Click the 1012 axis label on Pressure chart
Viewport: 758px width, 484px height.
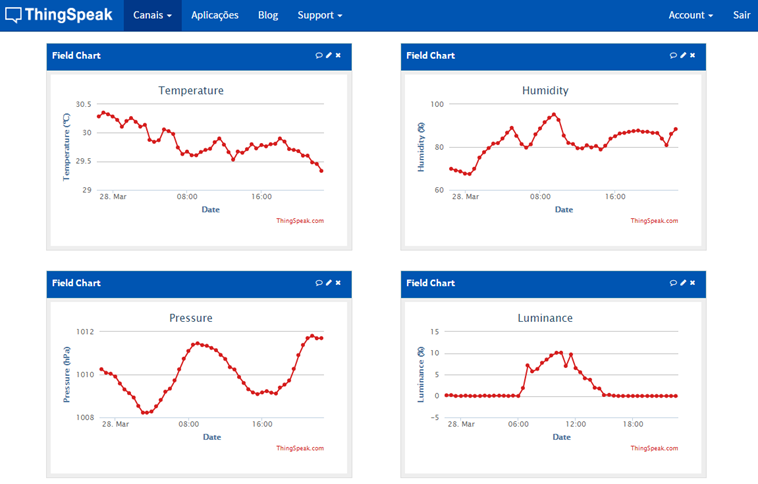(x=85, y=332)
